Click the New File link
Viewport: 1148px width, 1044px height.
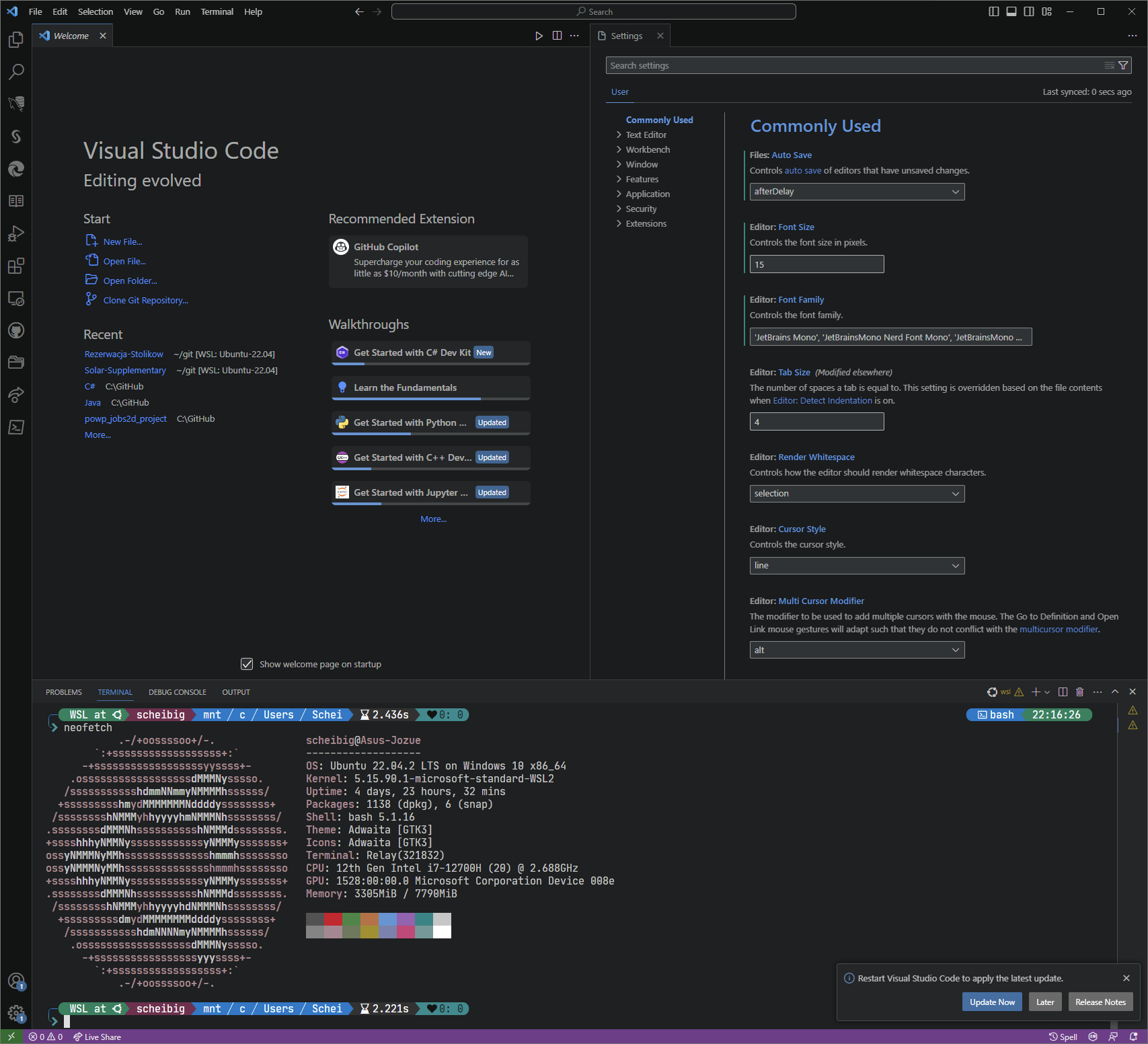coord(122,241)
